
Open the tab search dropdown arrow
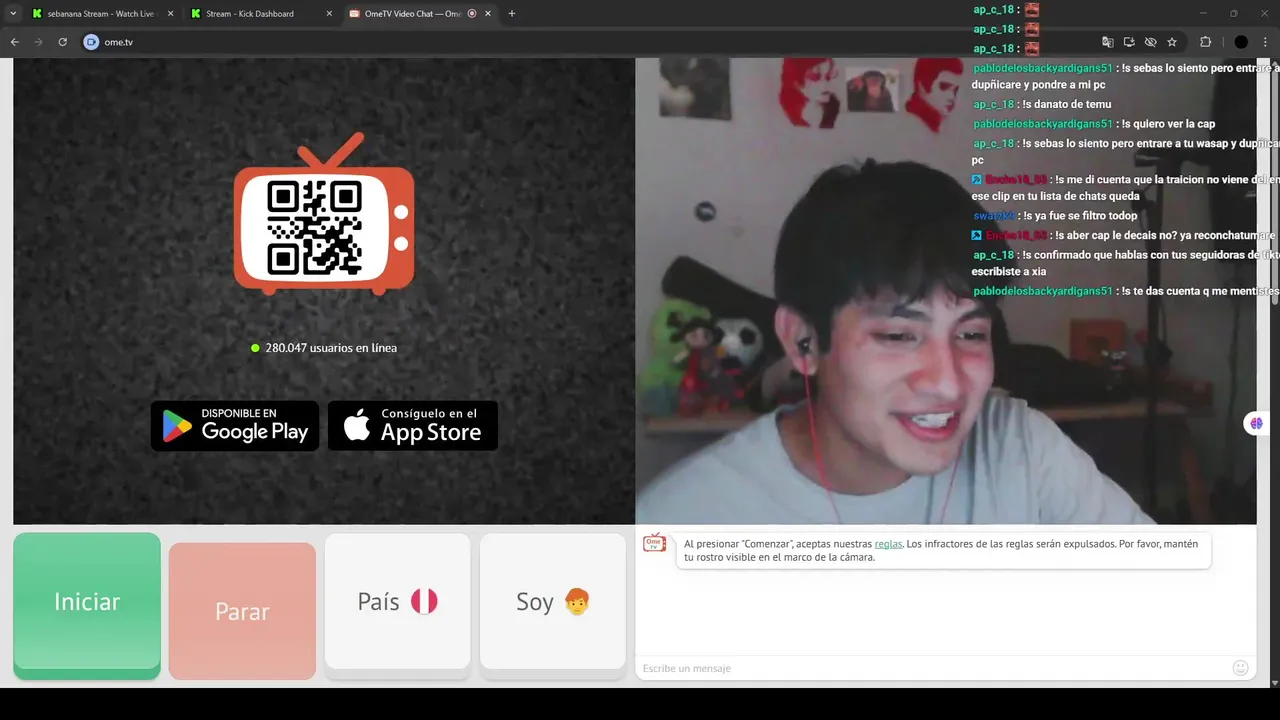pyautogui.click(x=13, y=14)
